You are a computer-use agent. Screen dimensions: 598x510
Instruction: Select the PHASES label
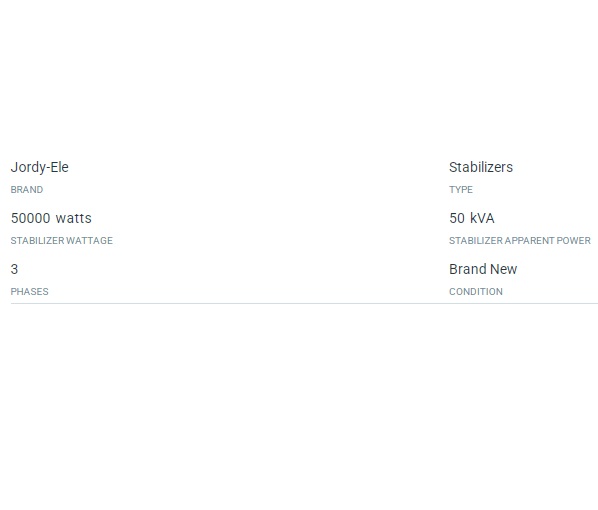[29, 292]
